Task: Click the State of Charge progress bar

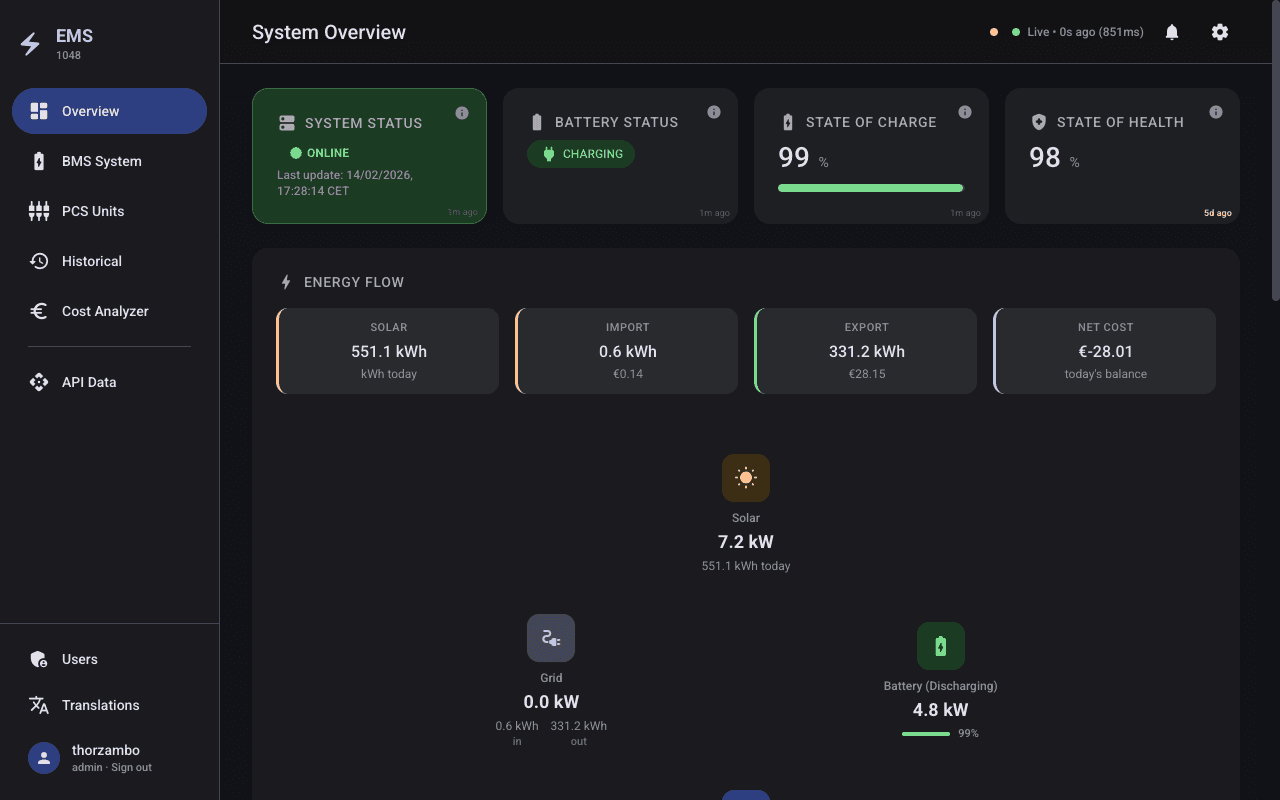Action: point(870,188)
